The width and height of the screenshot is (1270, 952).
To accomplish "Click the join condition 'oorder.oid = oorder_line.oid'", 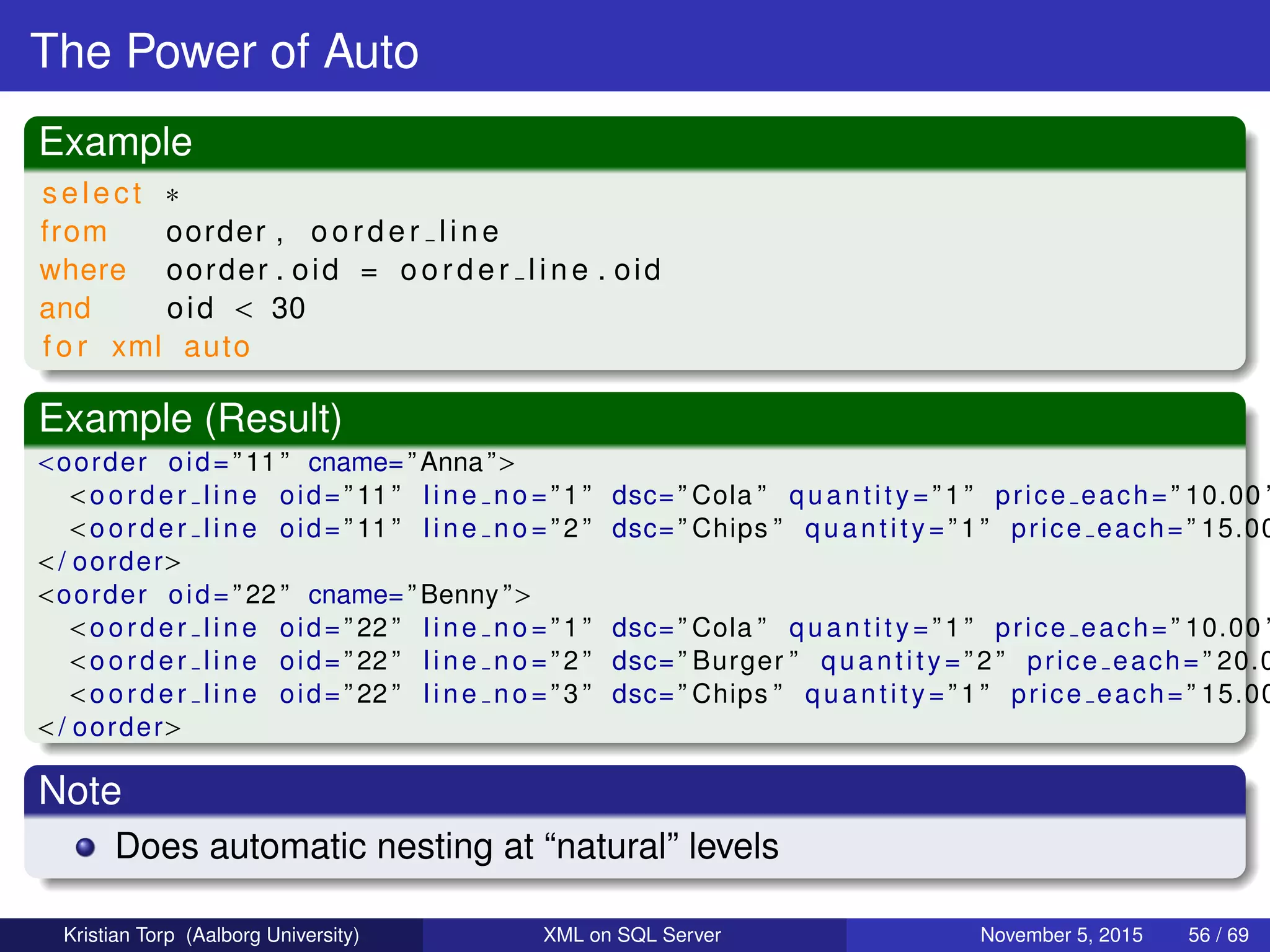I will 414,270.
